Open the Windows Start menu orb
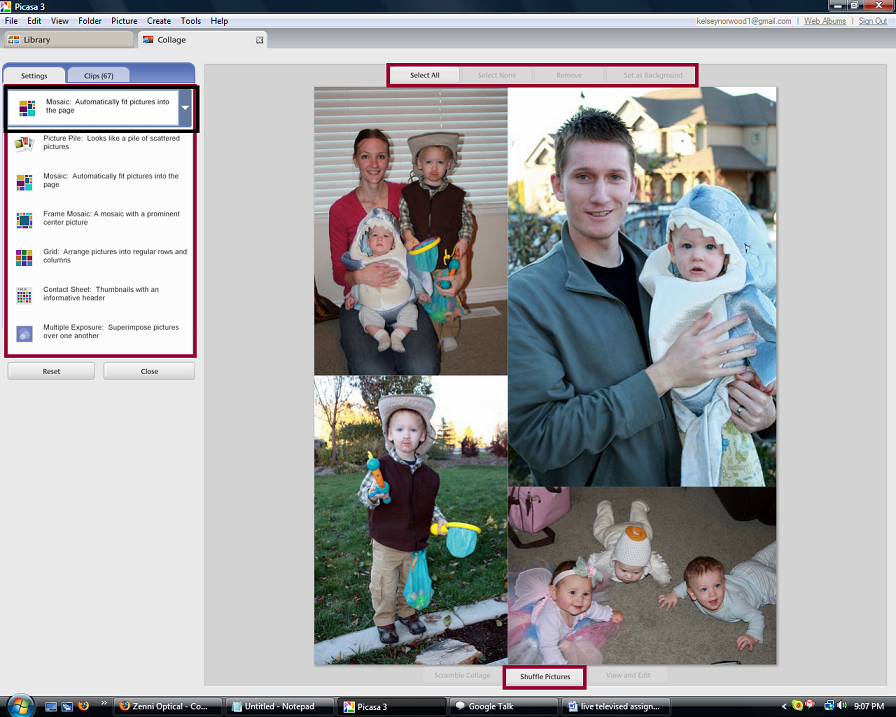Viewport: 896px width, 717px height. coord(20,705)
